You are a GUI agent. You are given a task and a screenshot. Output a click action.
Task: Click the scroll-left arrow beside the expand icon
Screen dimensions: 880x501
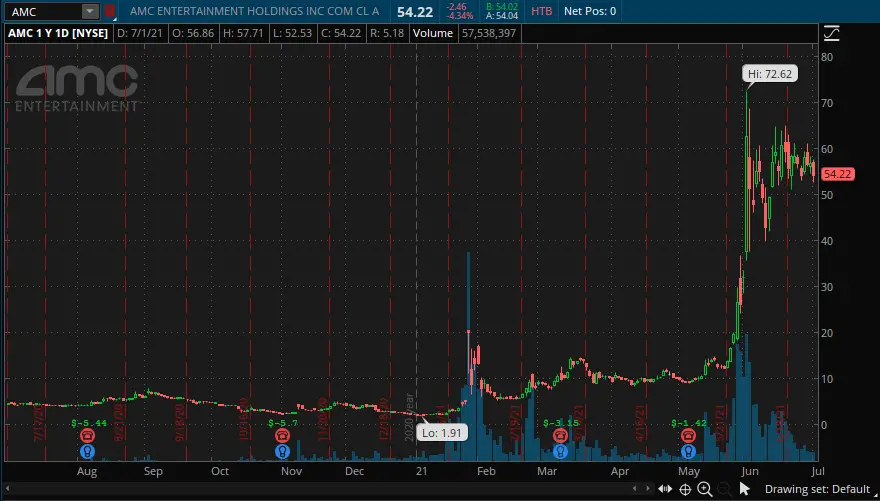(x=635, y=489)
